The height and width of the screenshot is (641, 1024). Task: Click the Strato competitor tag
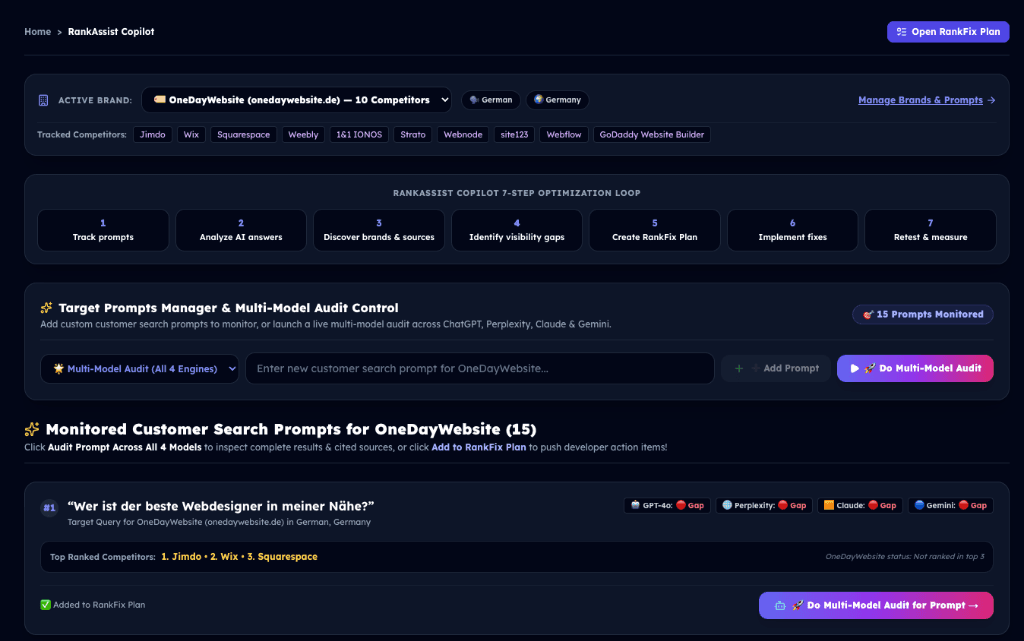(x=413, y=134)
